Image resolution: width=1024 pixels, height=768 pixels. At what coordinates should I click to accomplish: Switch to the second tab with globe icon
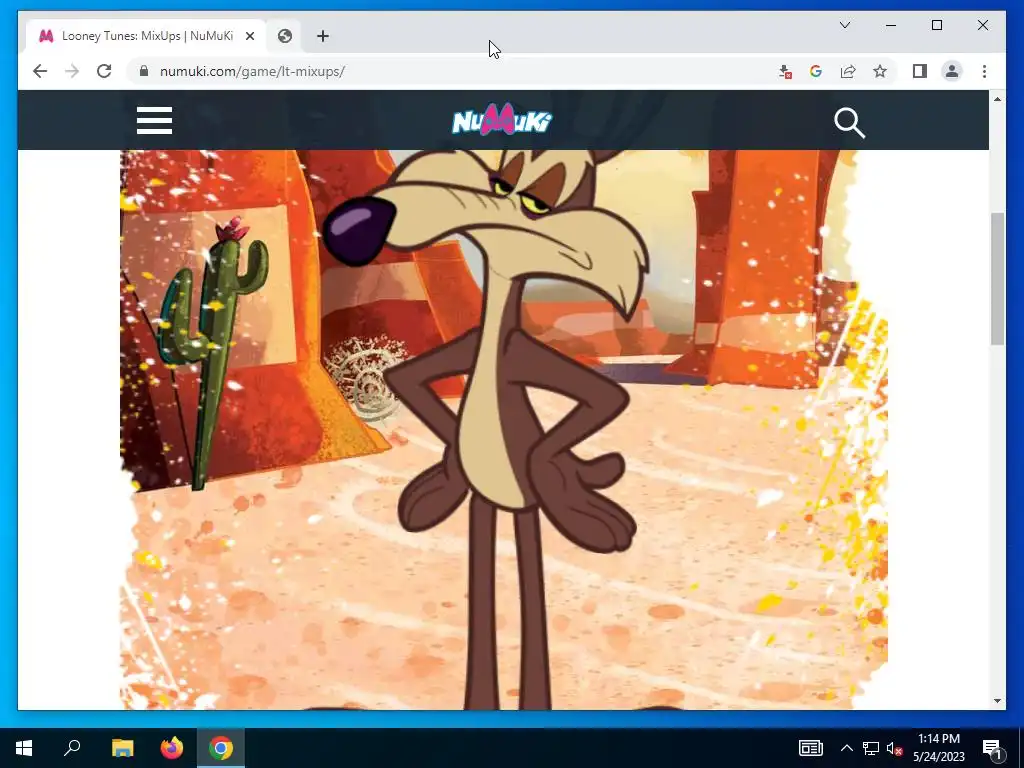(x=285, y=36)
